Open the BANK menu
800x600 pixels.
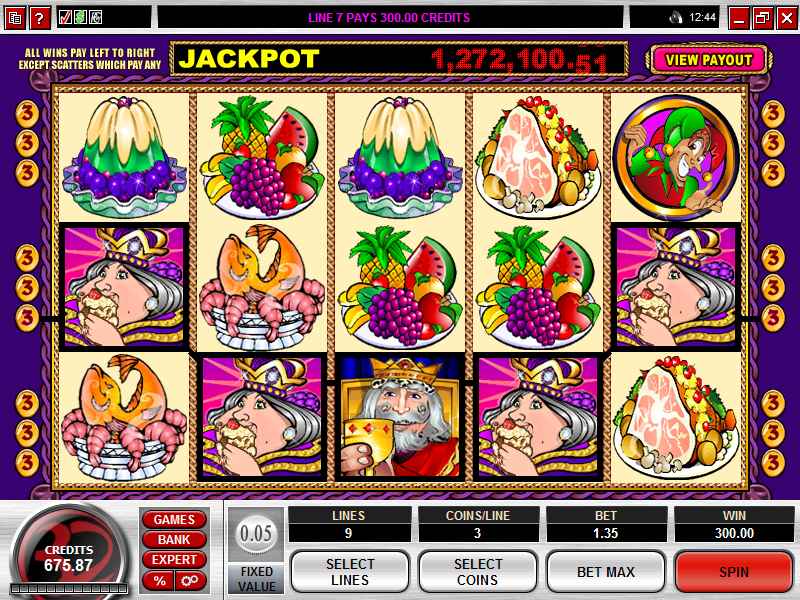pyautogui.click(x=174, y=540)
